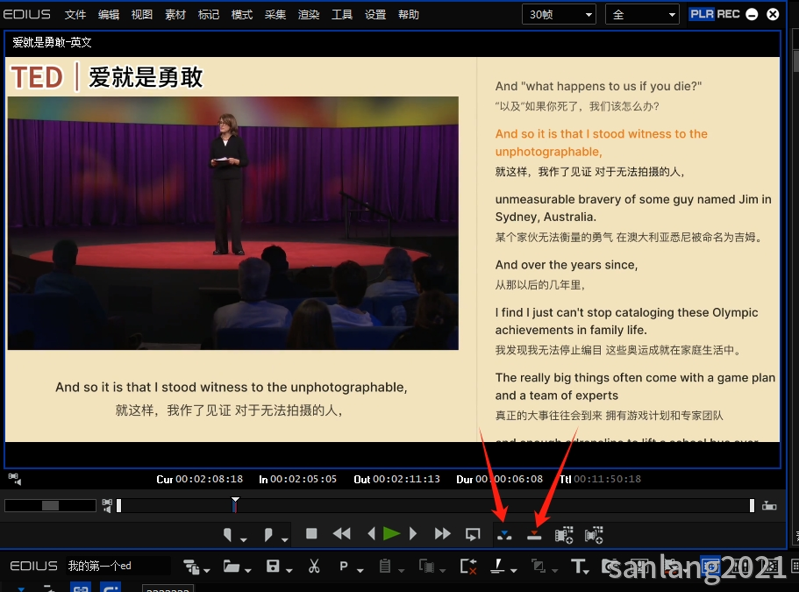
Task: Click Insert to Timeline icon with blue arrow
Action: tap(504, 535)
